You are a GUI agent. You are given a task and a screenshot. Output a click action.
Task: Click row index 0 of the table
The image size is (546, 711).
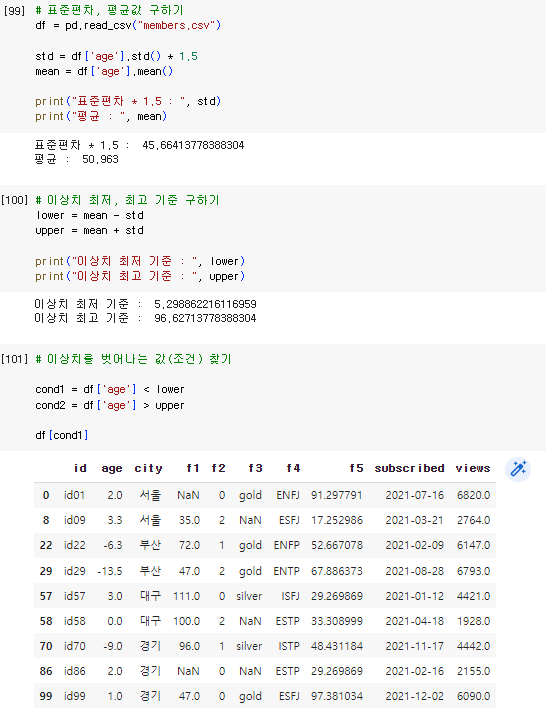click(46, 495)
